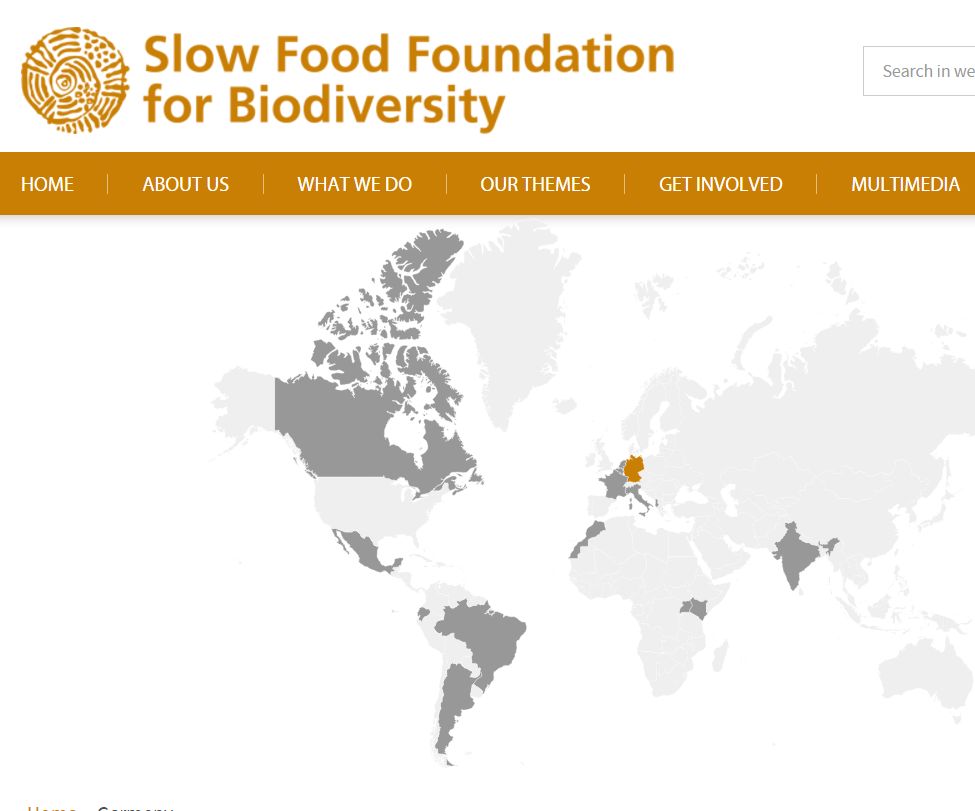975x811 pixels.
Task: Click orange-highlighted Germany on the map
Action: tap(634, 468)
